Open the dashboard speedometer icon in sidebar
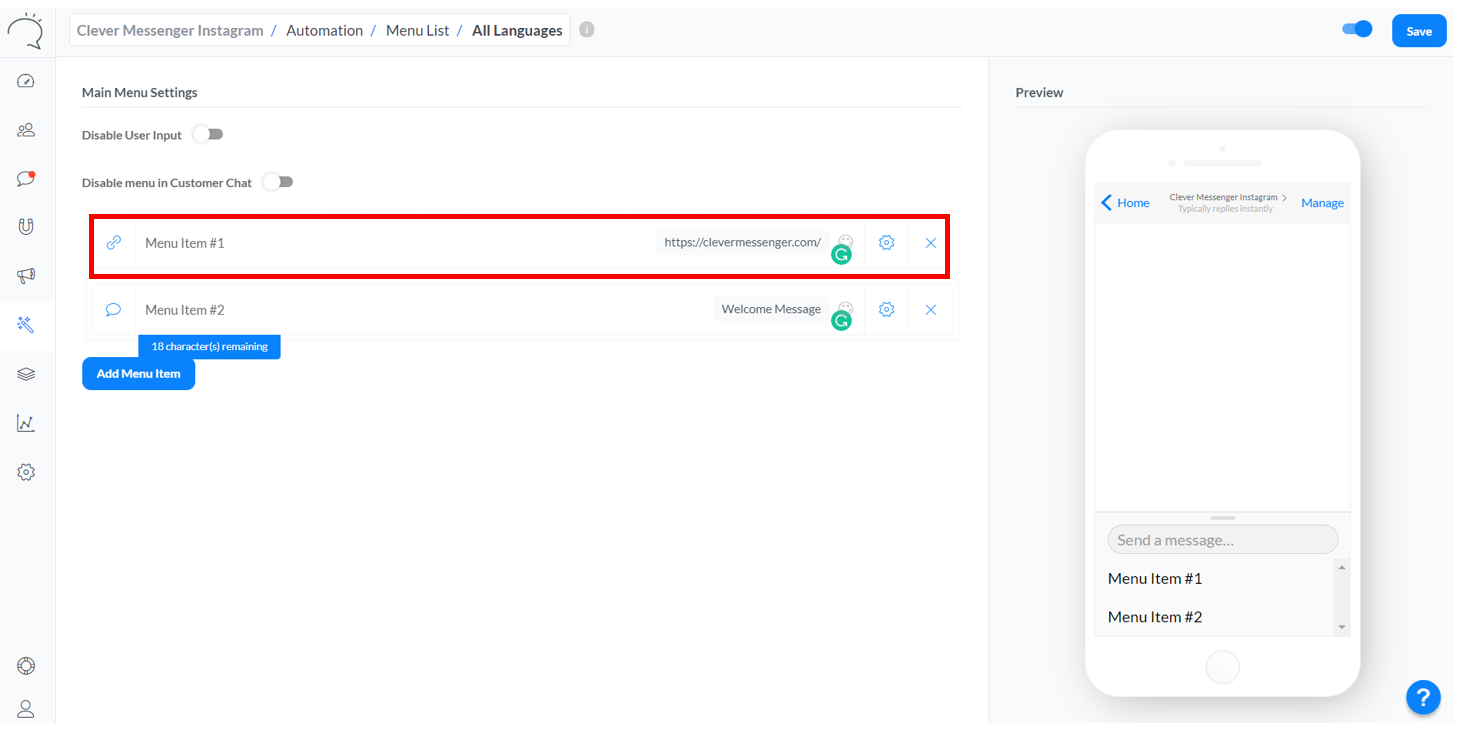Screen dimensions: 1457x737 26,81
